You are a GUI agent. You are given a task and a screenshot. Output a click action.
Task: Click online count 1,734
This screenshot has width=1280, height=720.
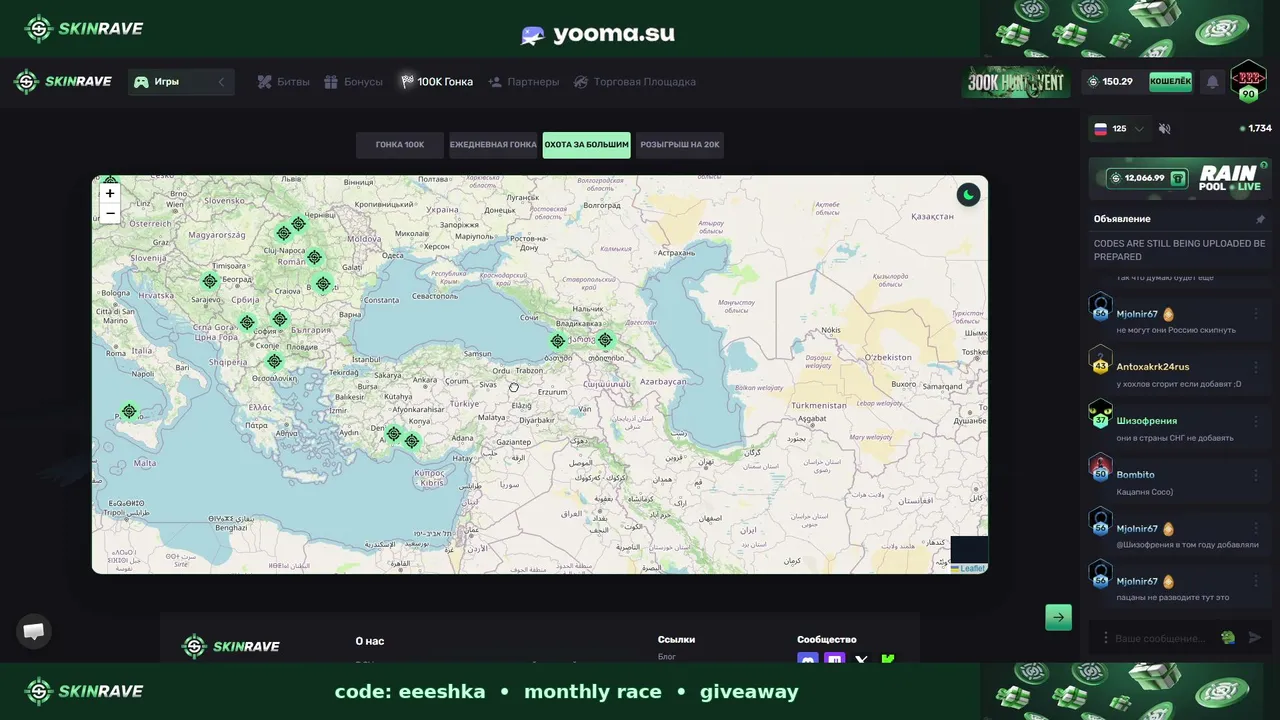click(x=1255, y=129)
